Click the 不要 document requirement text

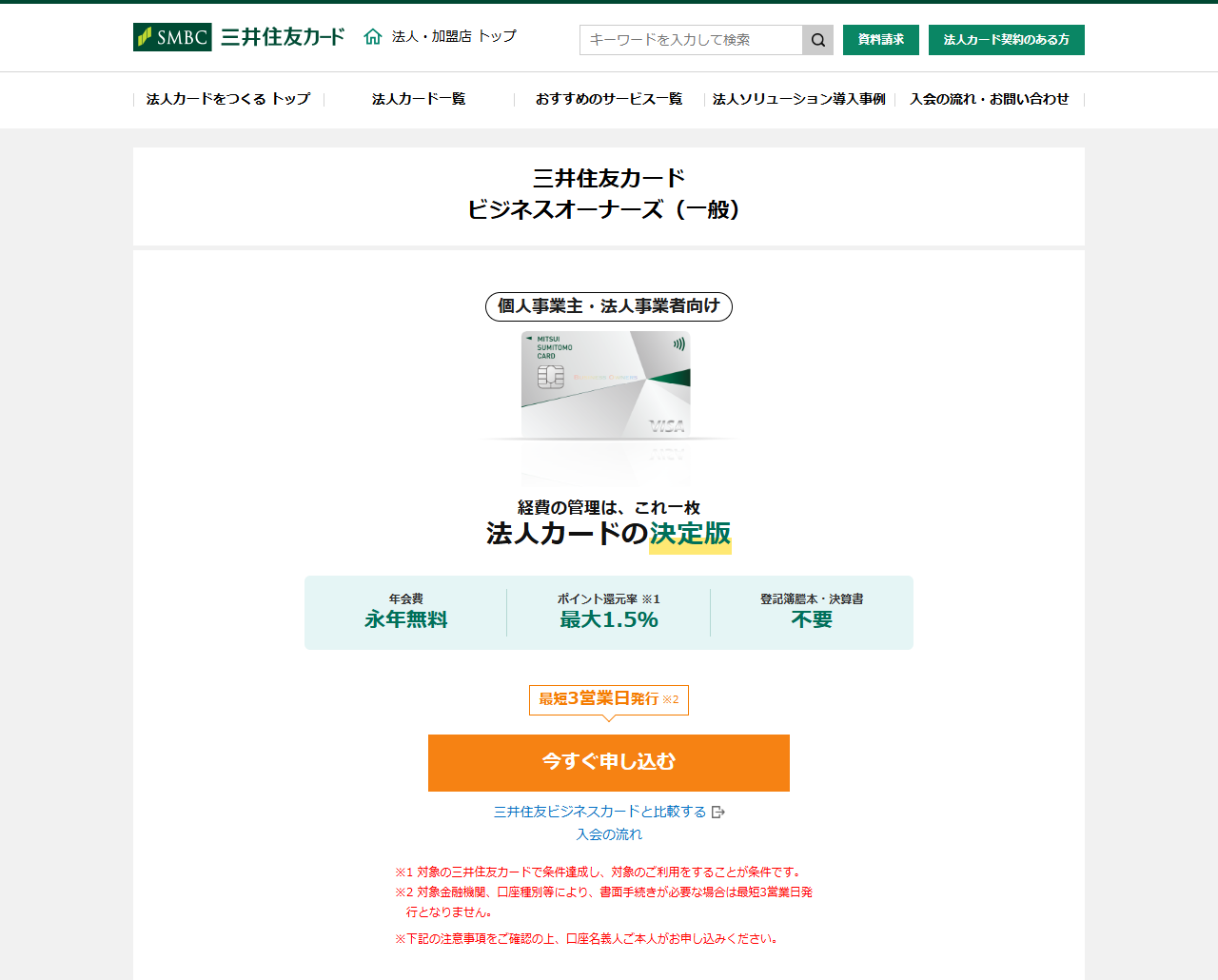pos(812,619)
